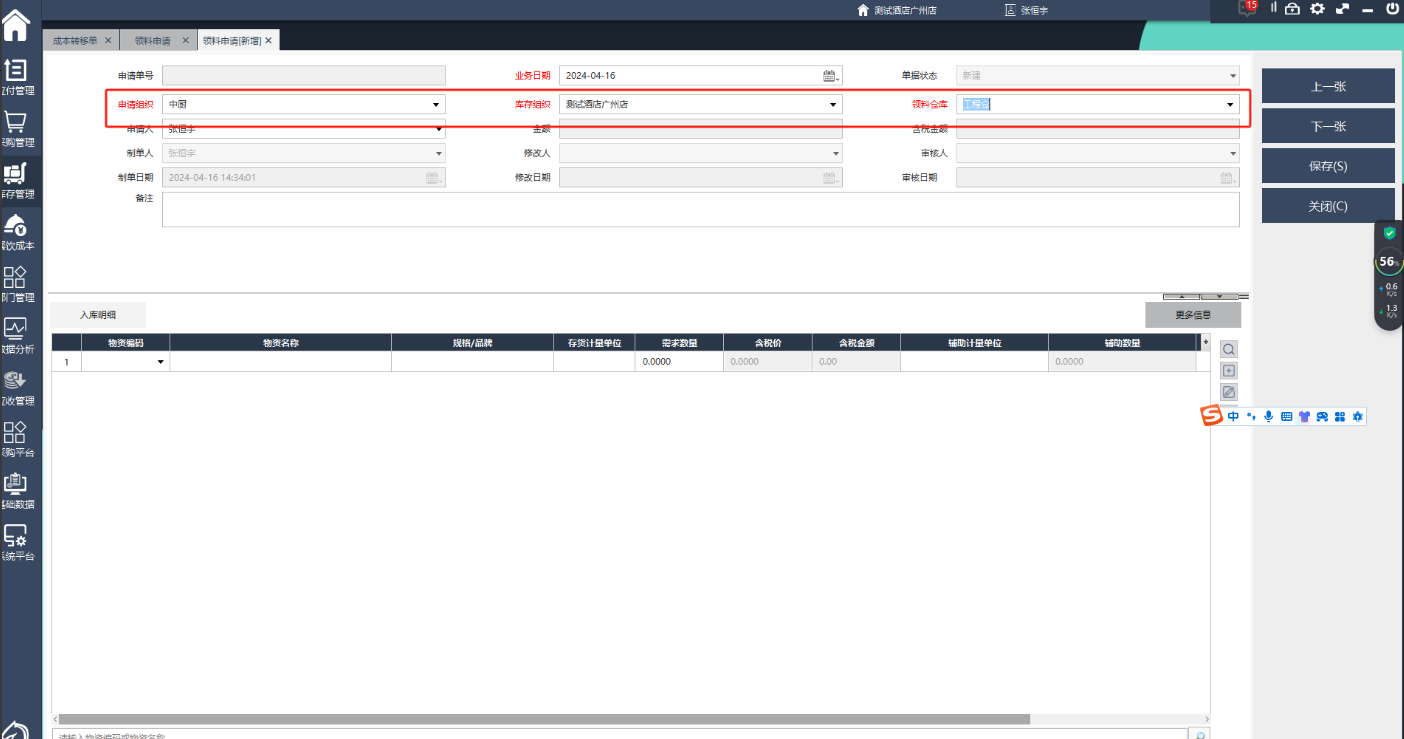This screenshot has height=739, width=1404.
Task: Open the data analysis chart module
Action: pos(16,329)
